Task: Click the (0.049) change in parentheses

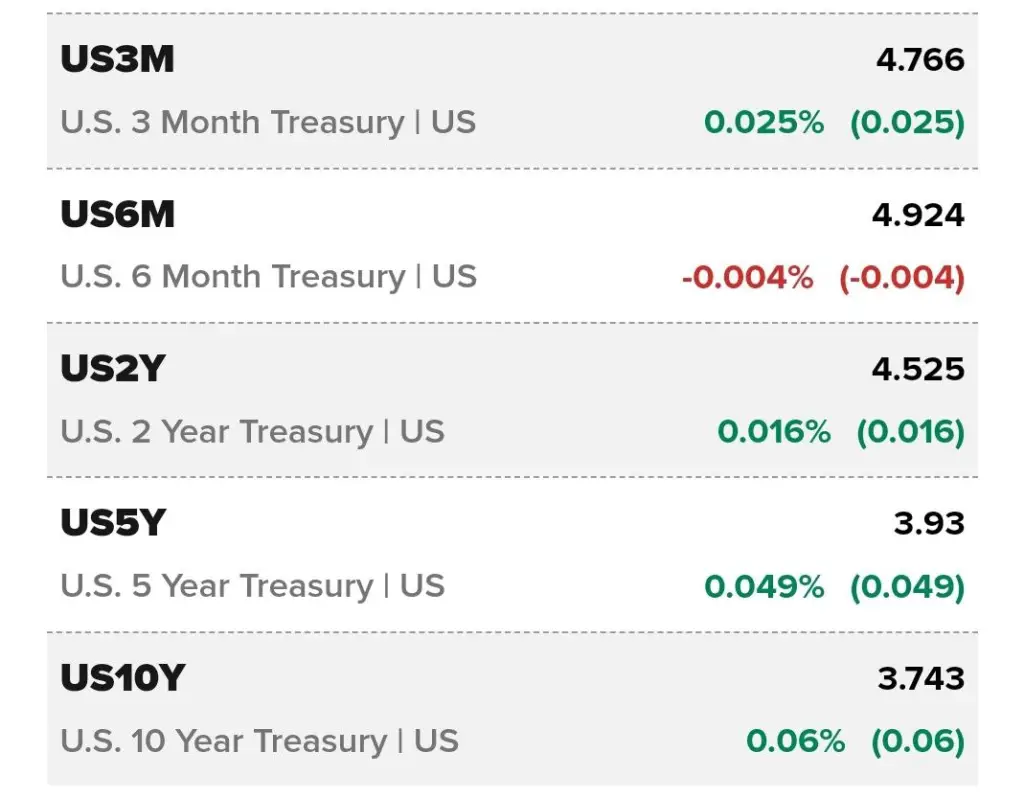Action: [907, 586]
